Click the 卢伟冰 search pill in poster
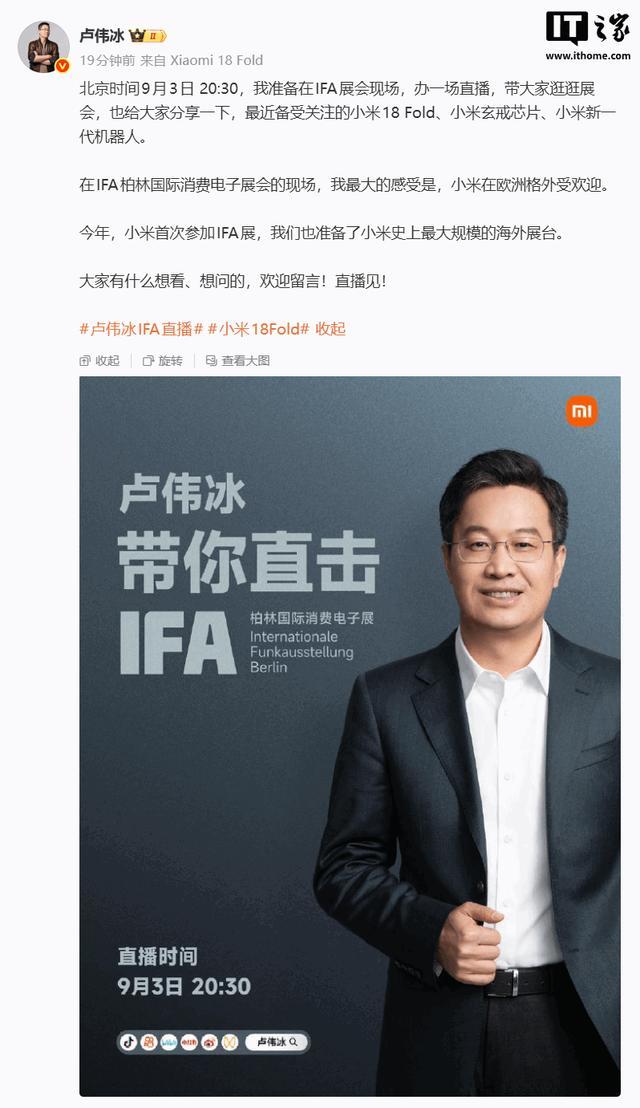Image resolution: width=640 pixels, height=1108 pixels. [276, 1042]
